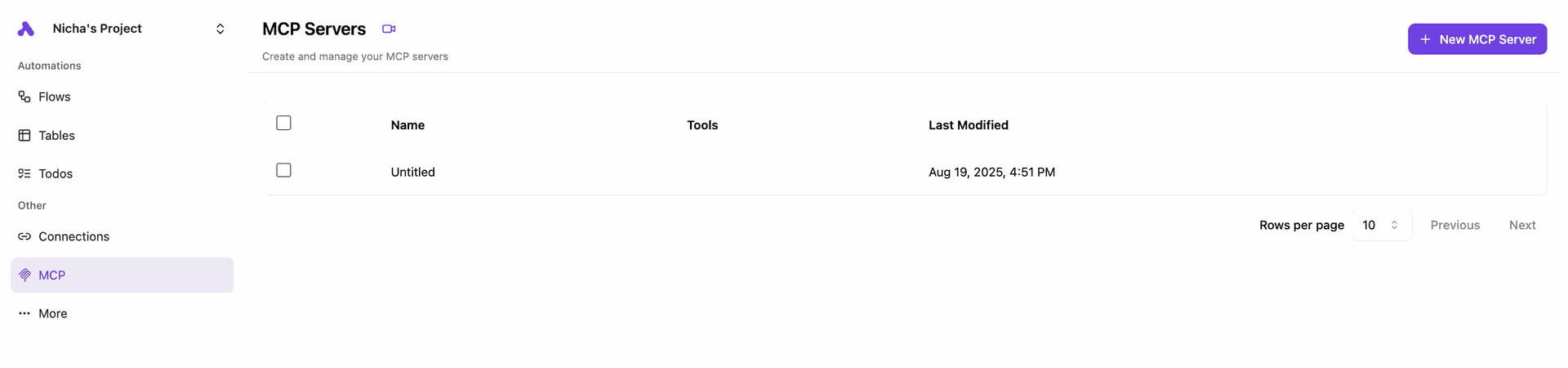Open the video tutorial camera icon

click(389, 29)
